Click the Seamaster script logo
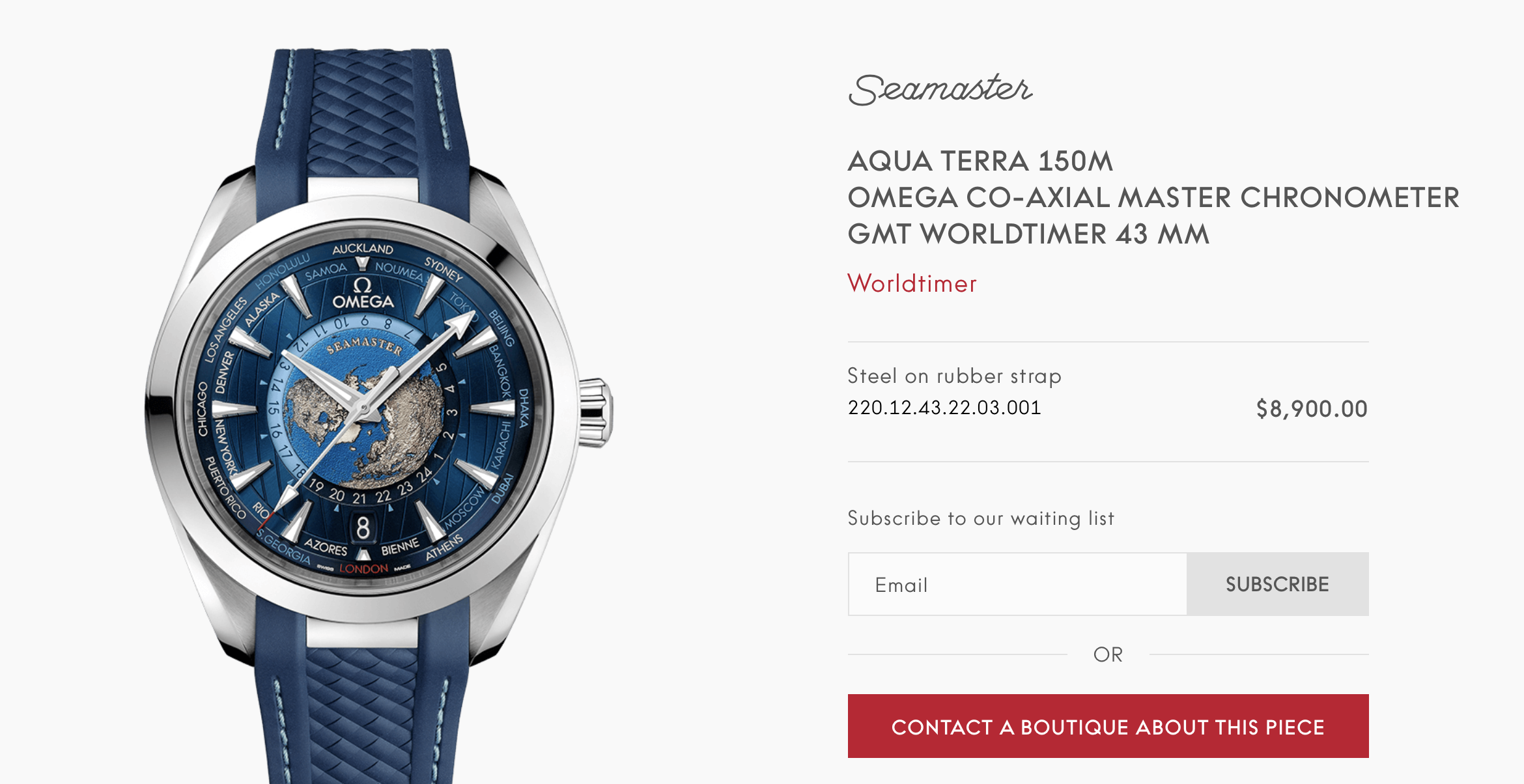Viewport: 1524px width, 784px height. (940, 89)
